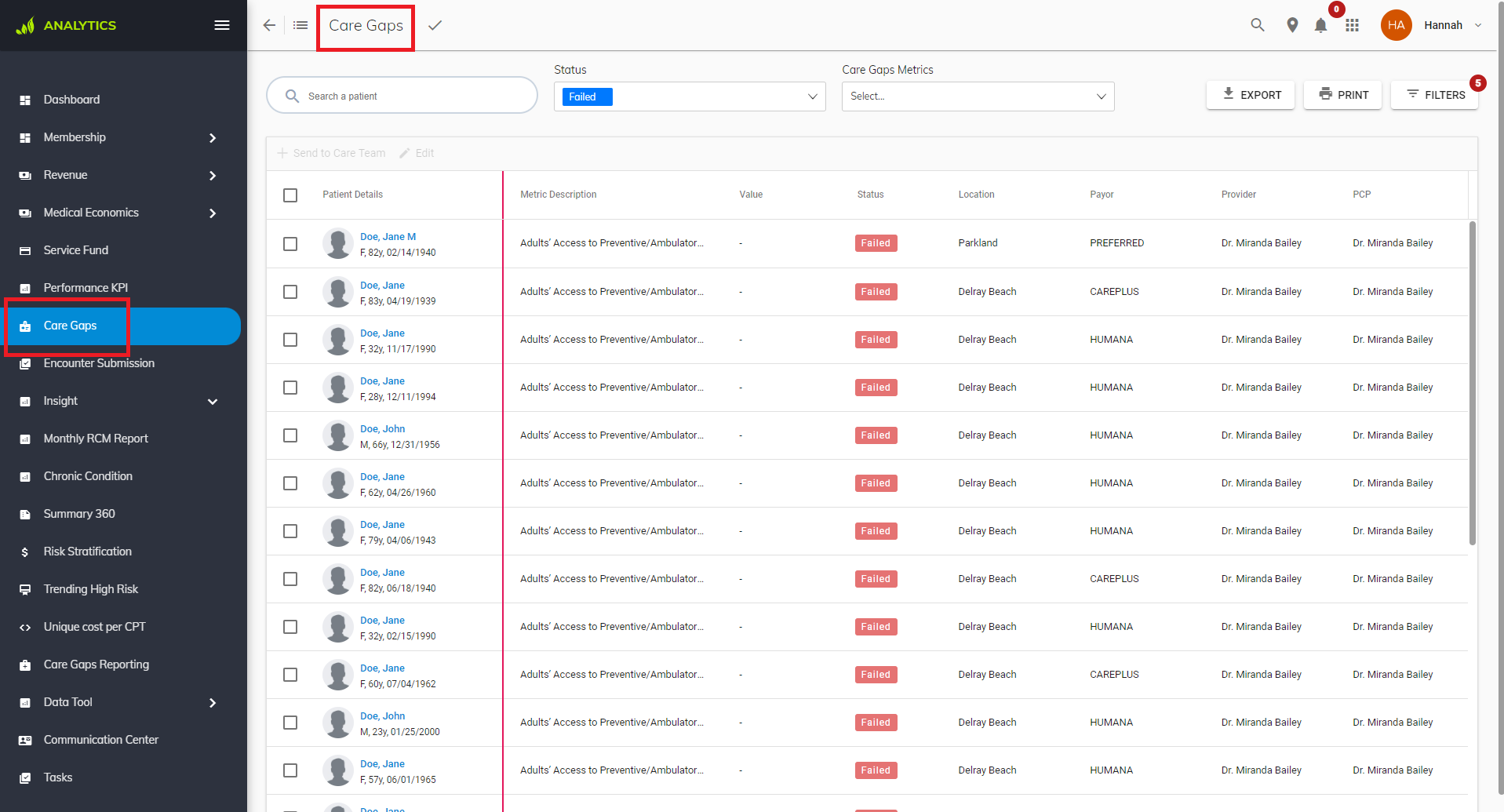Screen dimensions: 1504x812
Task: Open the Care Gaps Metrics dropdown
Action: pyautogui.click(x=978, y=96)
